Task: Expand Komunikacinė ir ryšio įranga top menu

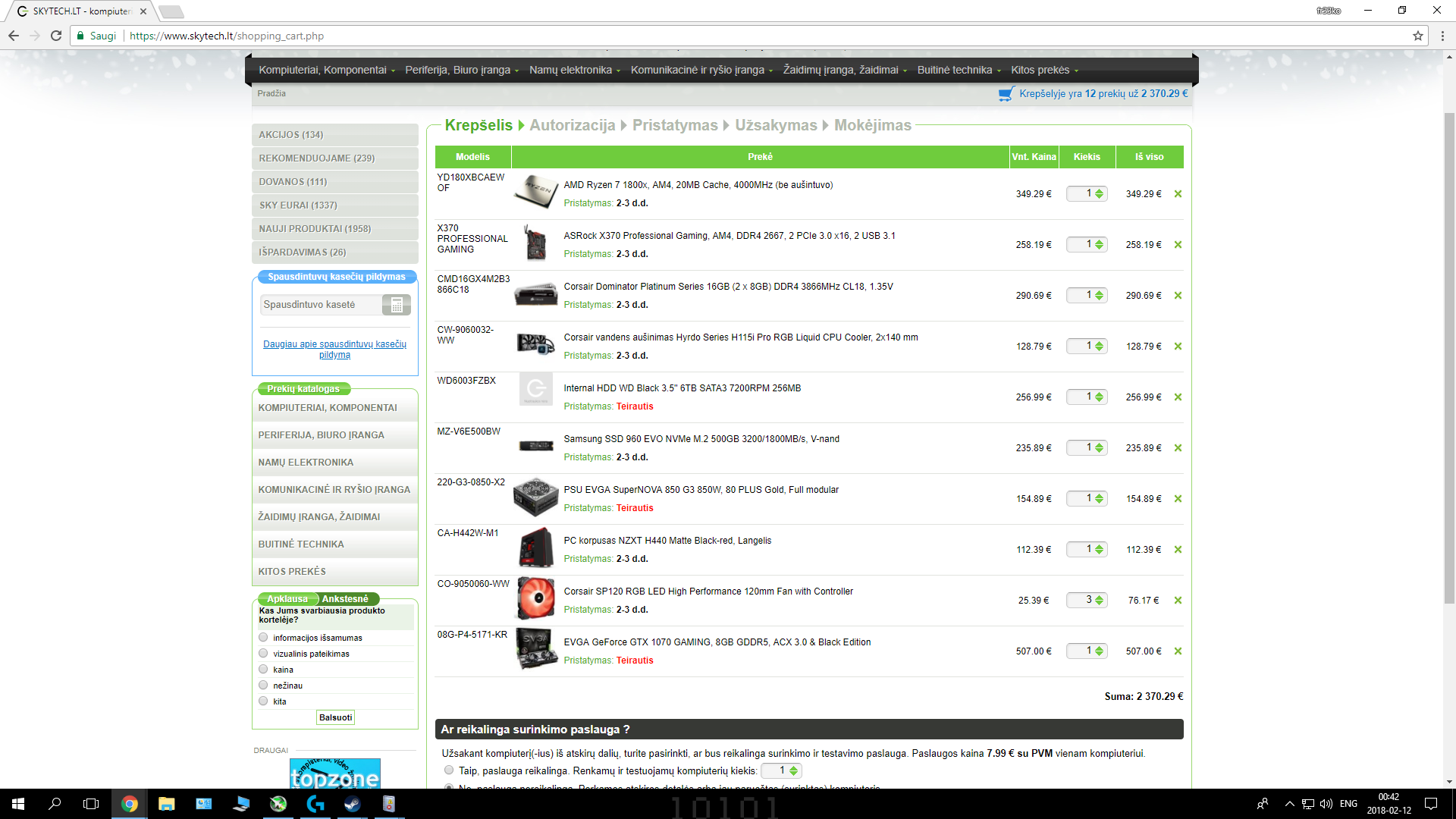Action: [701, 70]
